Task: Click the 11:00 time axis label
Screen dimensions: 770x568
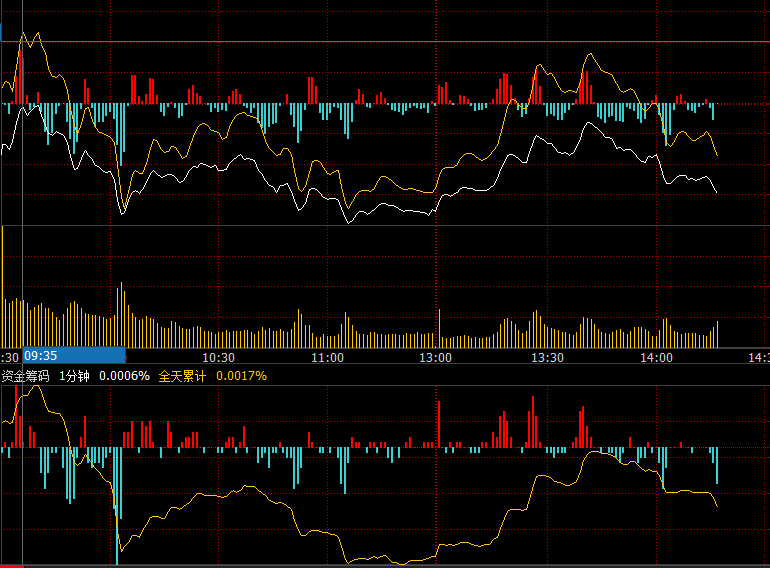Action: (x=328, y=358)
